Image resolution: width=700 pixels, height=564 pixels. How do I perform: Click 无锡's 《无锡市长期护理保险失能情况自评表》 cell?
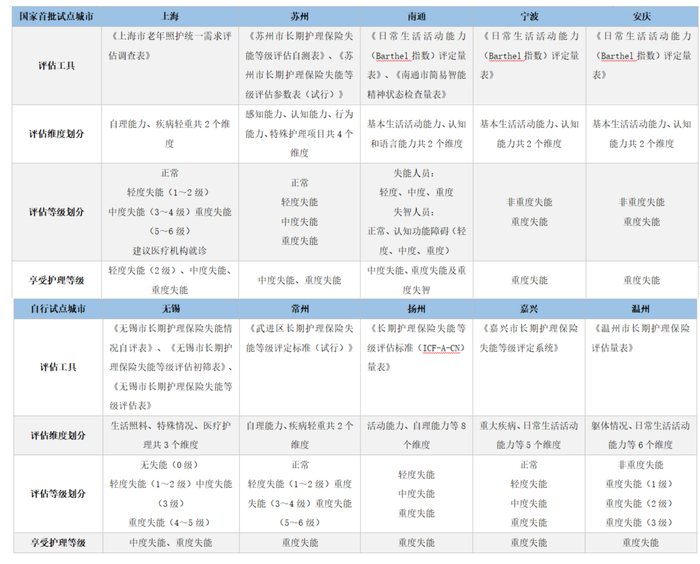(x=171, y=367)
